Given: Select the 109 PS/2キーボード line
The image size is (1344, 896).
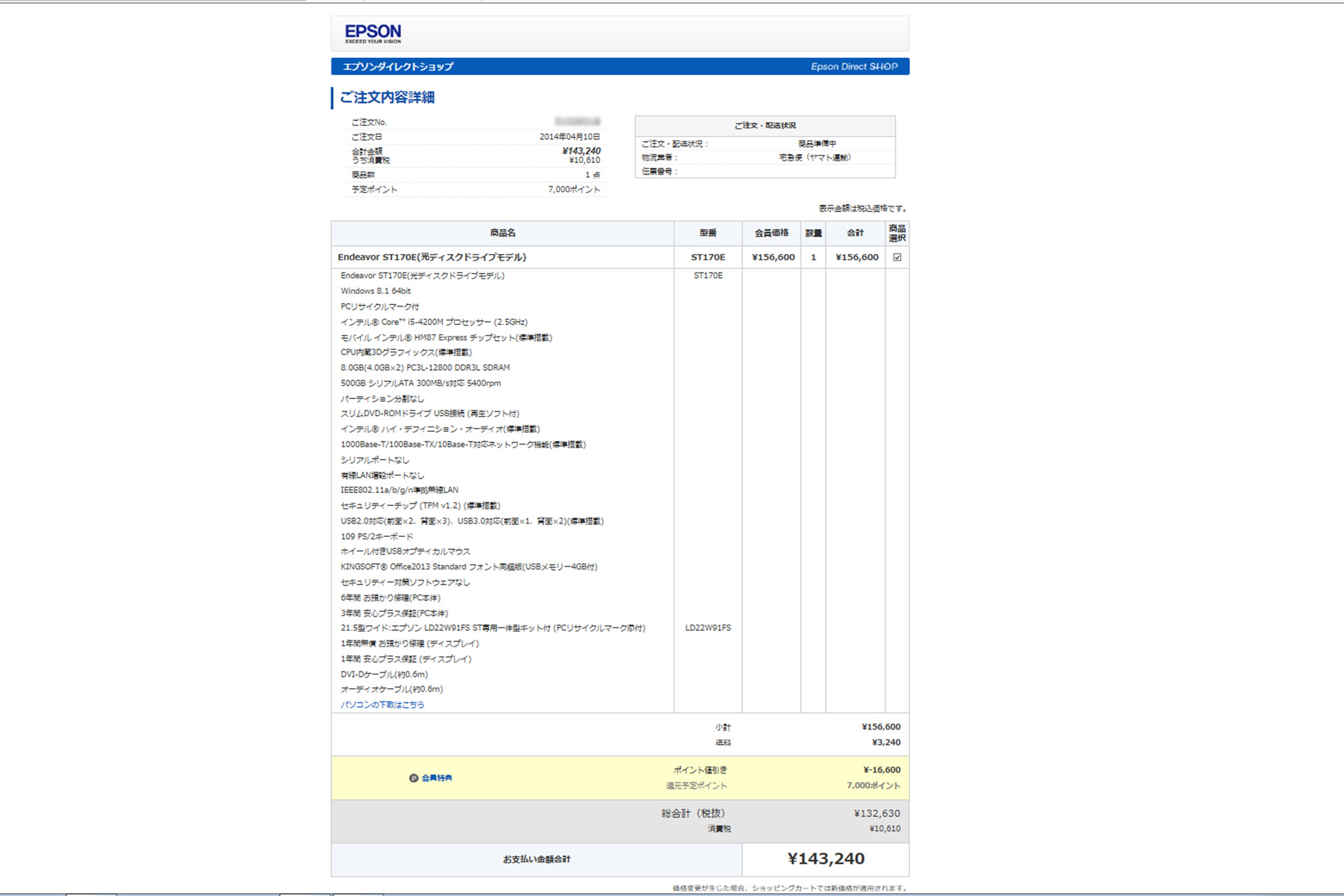Looking at the screenshot, I should pos(377,536).
